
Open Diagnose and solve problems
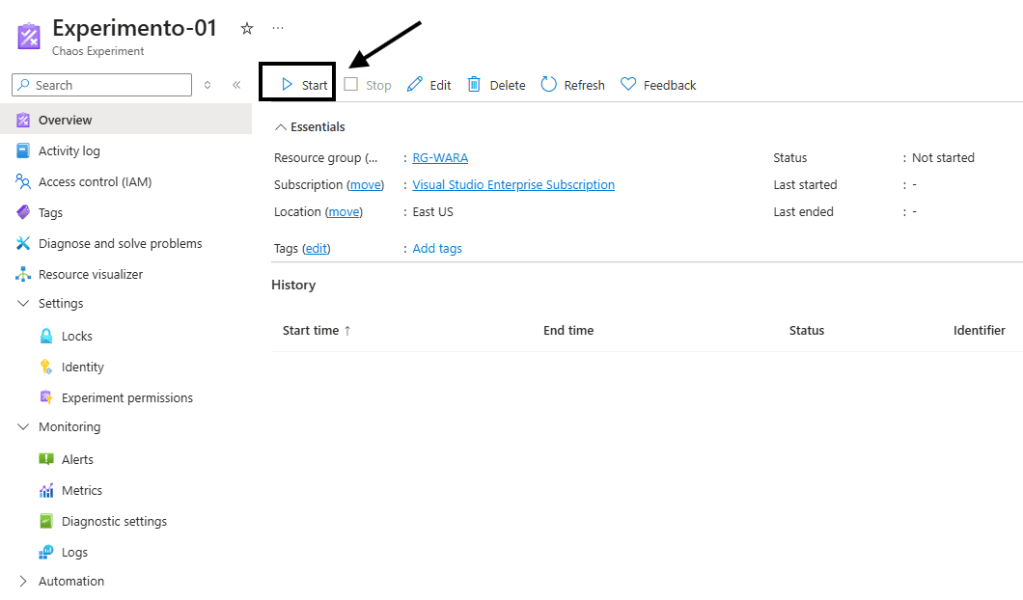(120, 243)
